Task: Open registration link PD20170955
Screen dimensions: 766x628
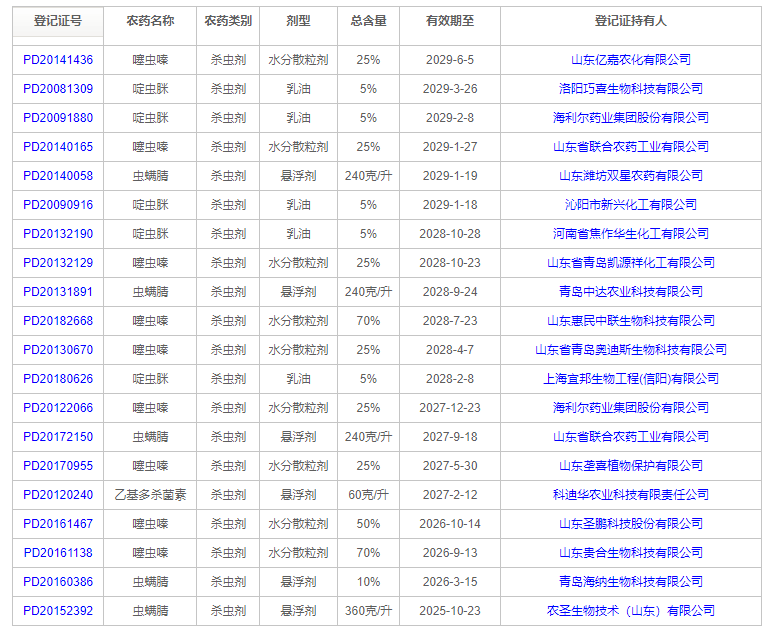Action: tap(58, 466)
